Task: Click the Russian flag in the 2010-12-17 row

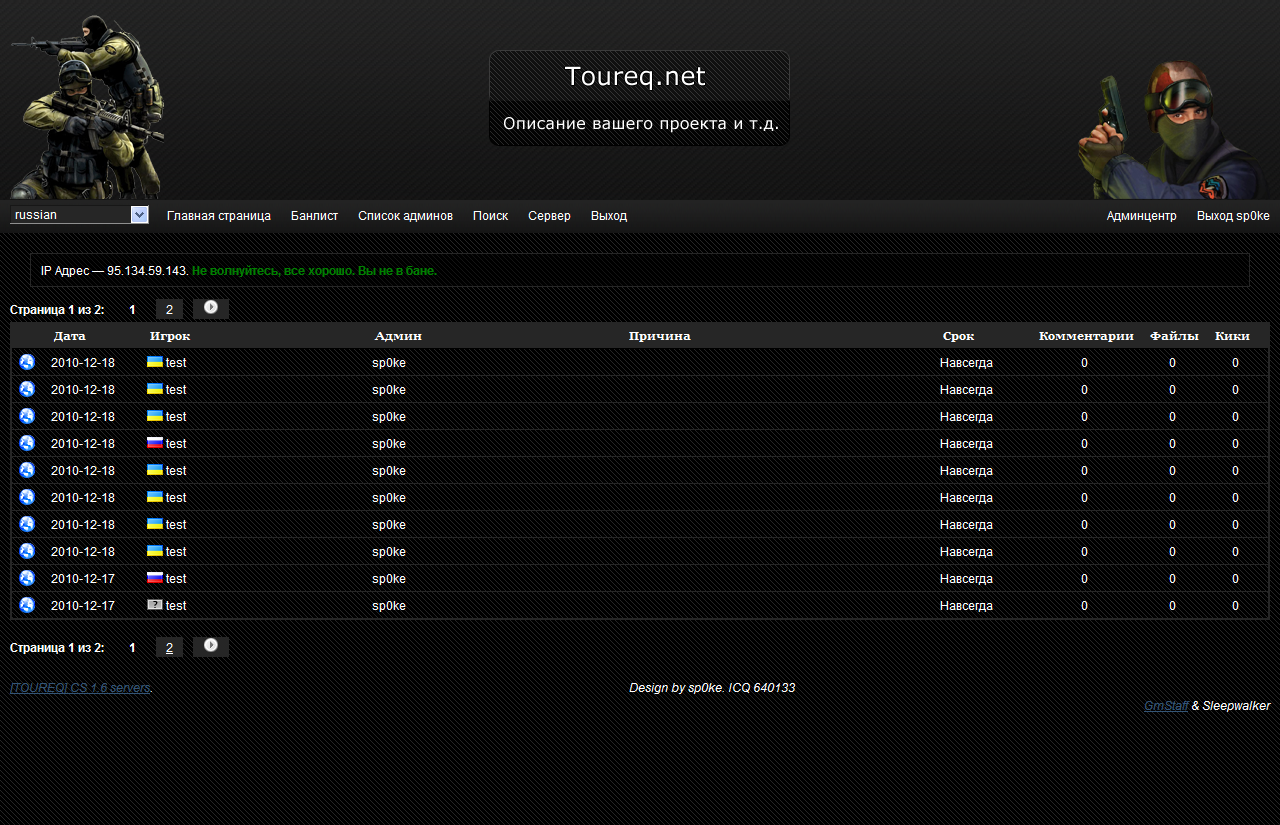Action: [x=155, y=578]
